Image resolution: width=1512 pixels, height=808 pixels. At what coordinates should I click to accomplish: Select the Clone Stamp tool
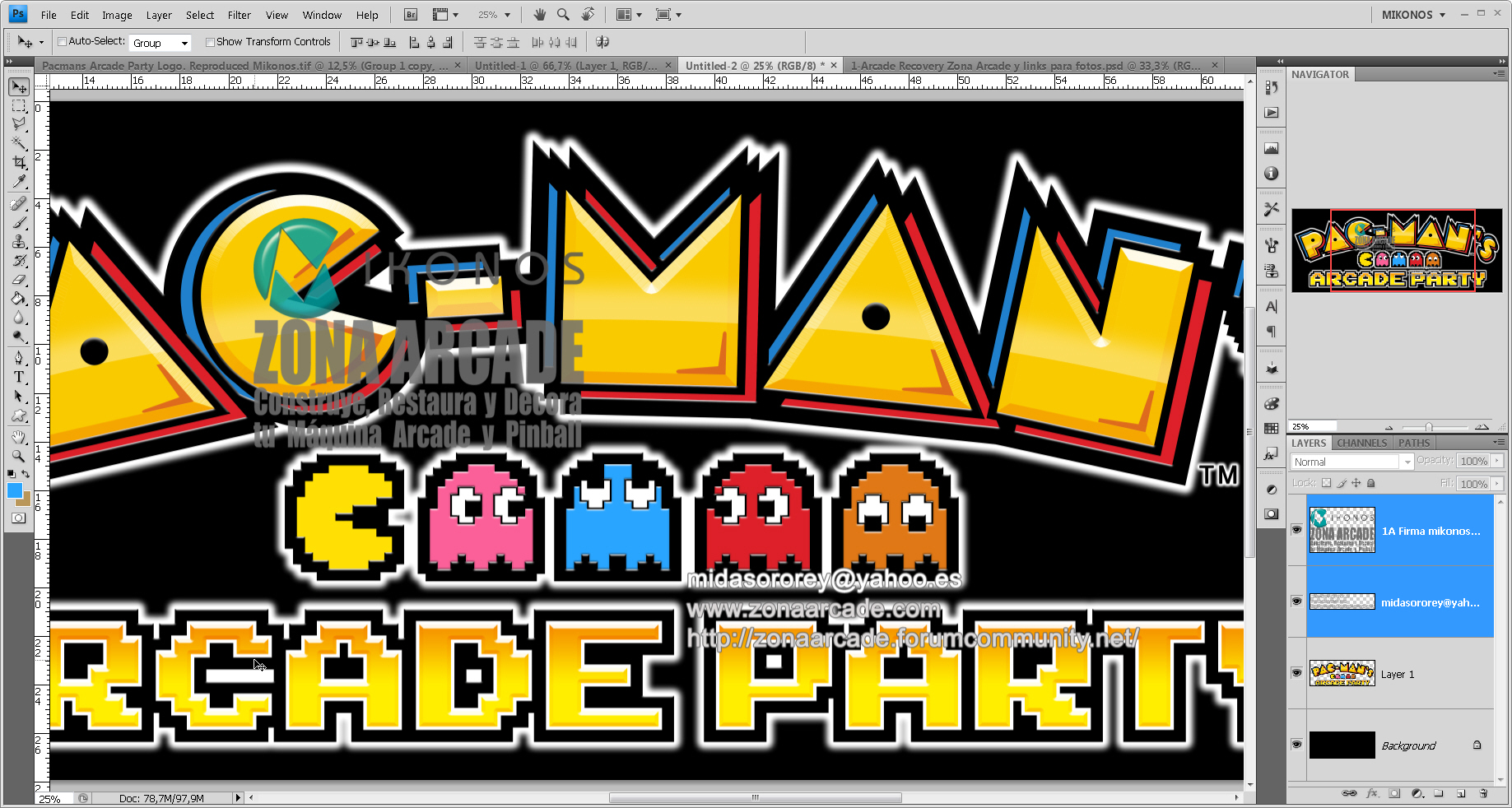click(x=19, y=241)
